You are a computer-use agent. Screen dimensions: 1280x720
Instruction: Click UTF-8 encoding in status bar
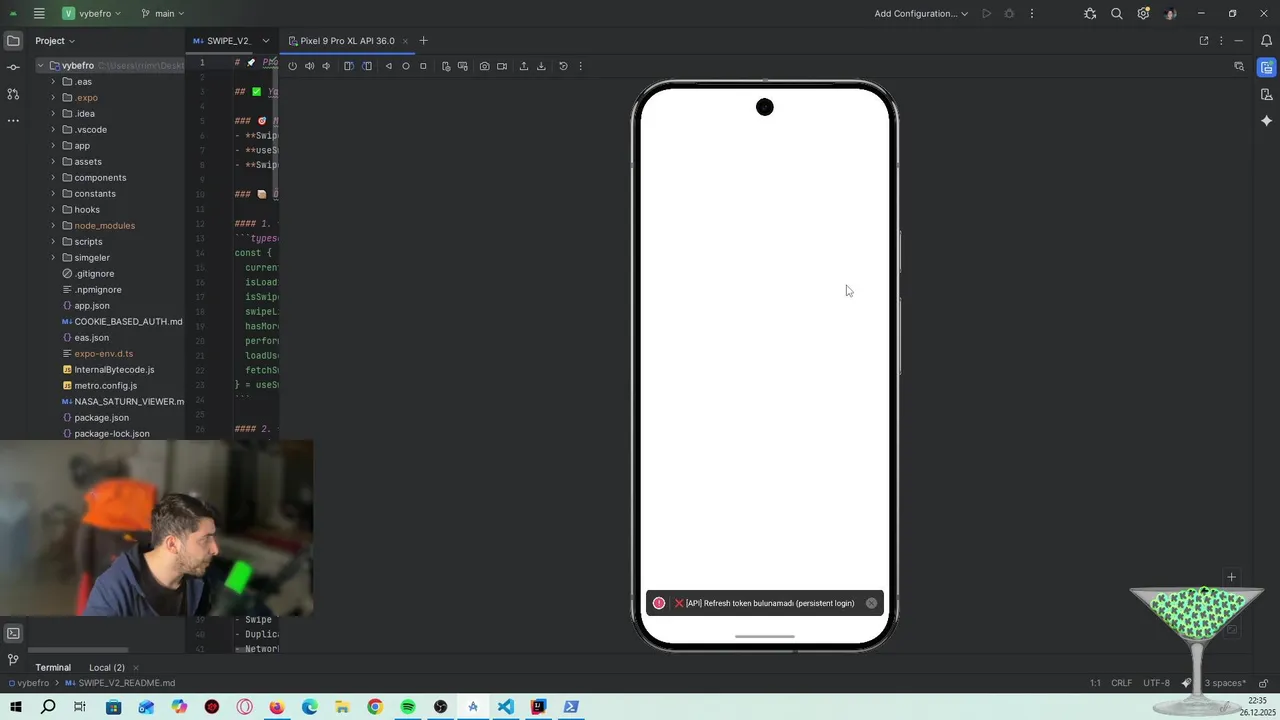[1156, 683]
